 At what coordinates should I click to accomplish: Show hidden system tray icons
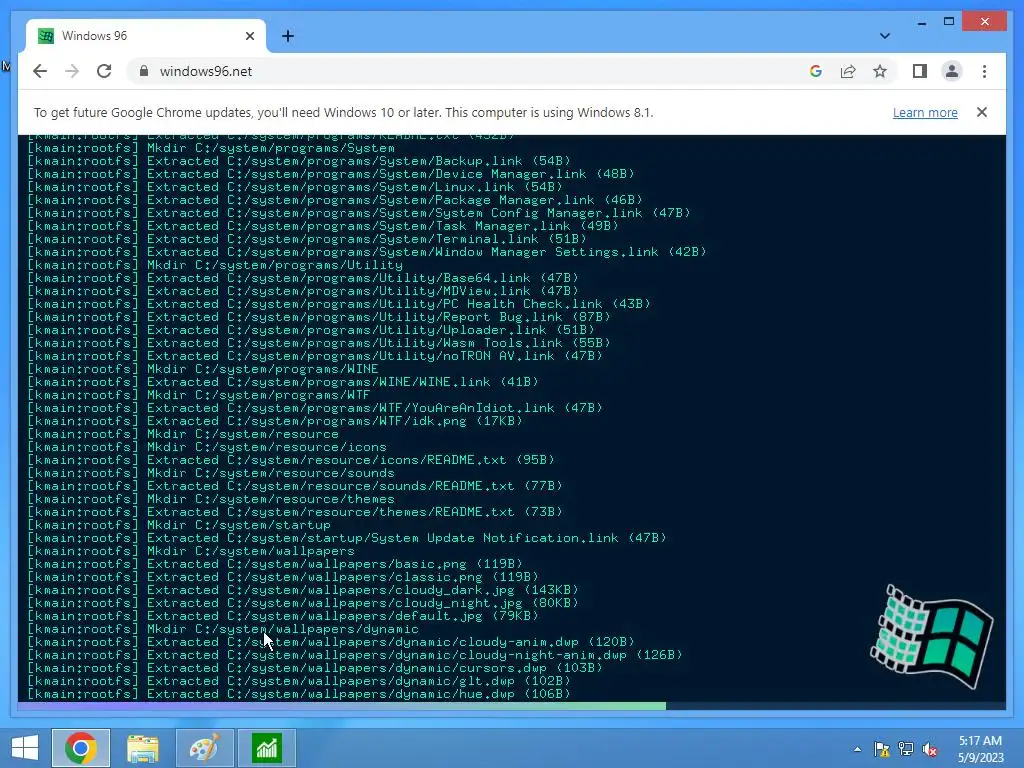point(857,749)
